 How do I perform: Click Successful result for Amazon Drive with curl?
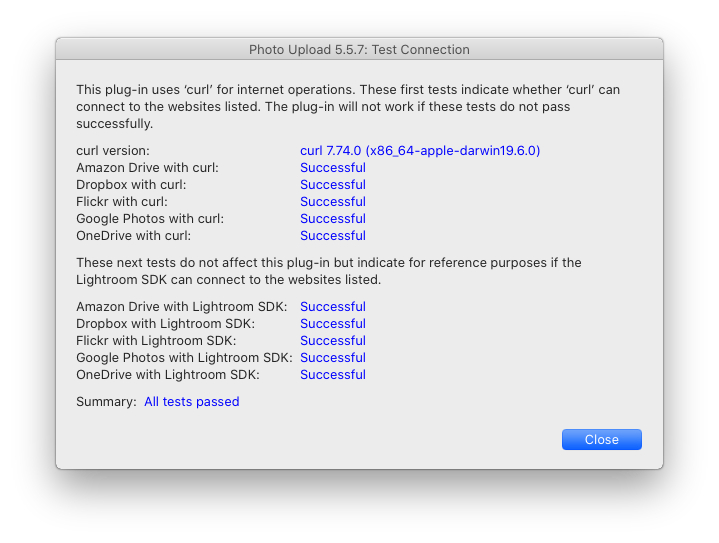(x=333, y=168)
